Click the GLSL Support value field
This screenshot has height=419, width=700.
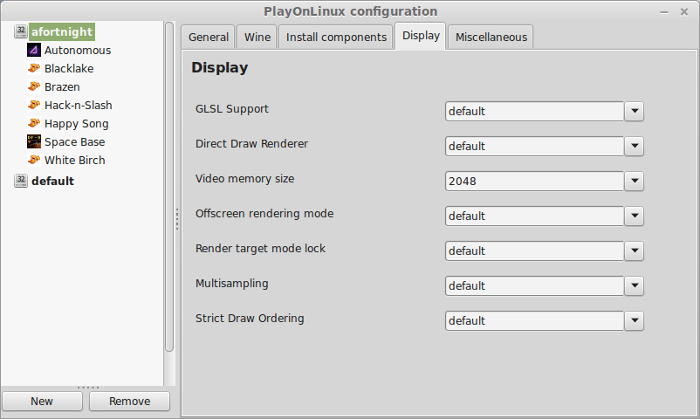pyautogui.click(x=534, y=111)
